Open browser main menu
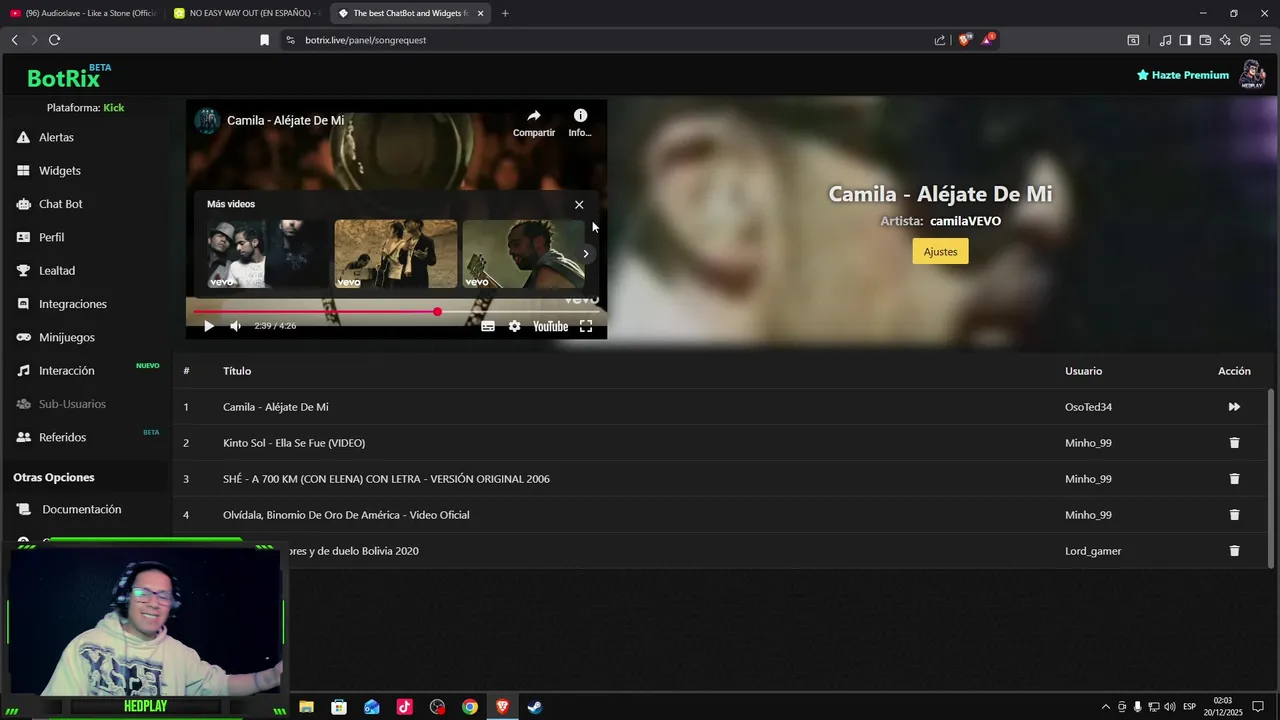Screen dimensions: 1280x720 1265,40
